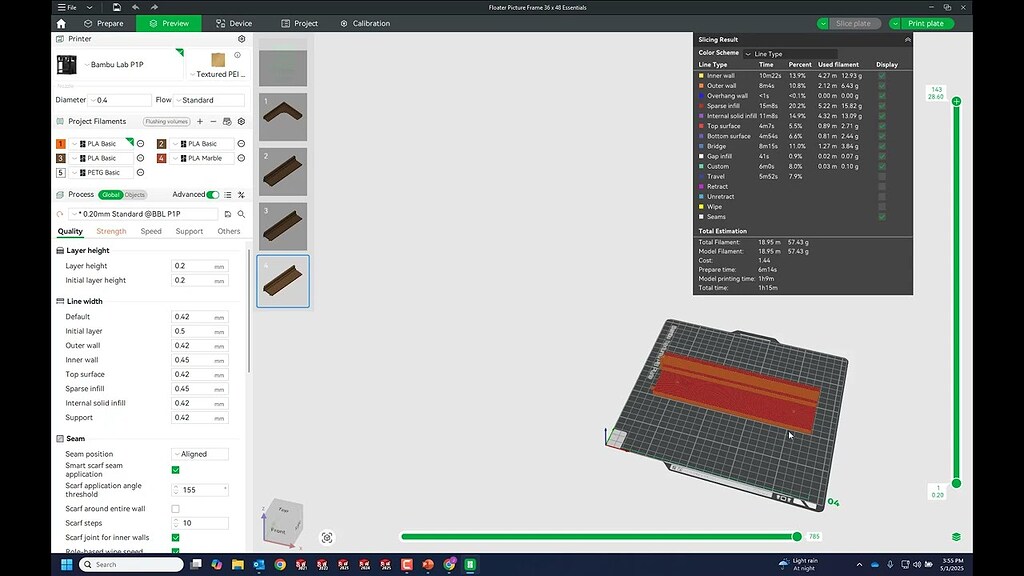
Task: Save the project with the disk icon
Action: (x=116, y=7)
